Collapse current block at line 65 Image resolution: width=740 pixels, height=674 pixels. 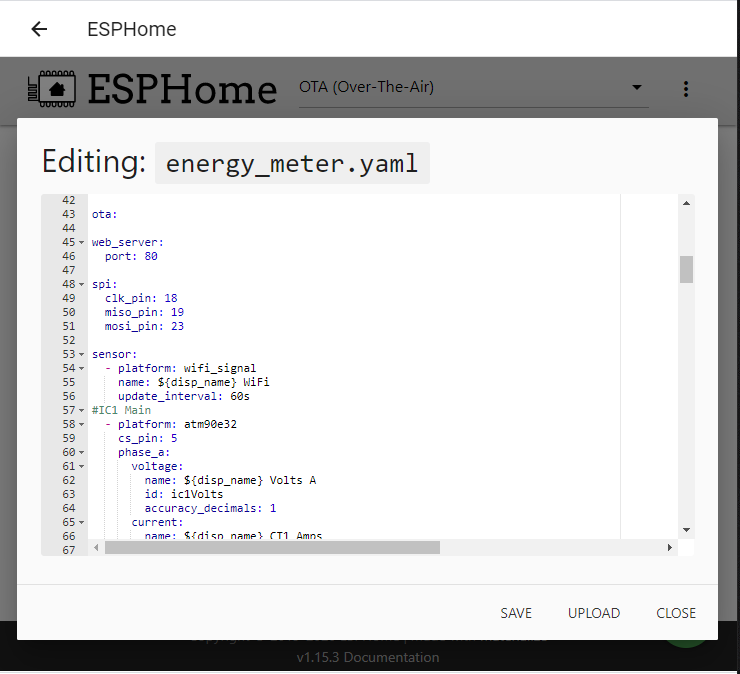[x=81, y=522]
